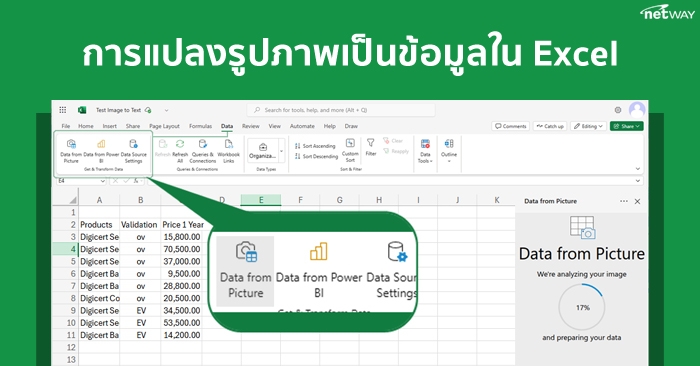700x366 pixels.
Task: Open the app launcher grid icon
Action: tap(62, 110)
